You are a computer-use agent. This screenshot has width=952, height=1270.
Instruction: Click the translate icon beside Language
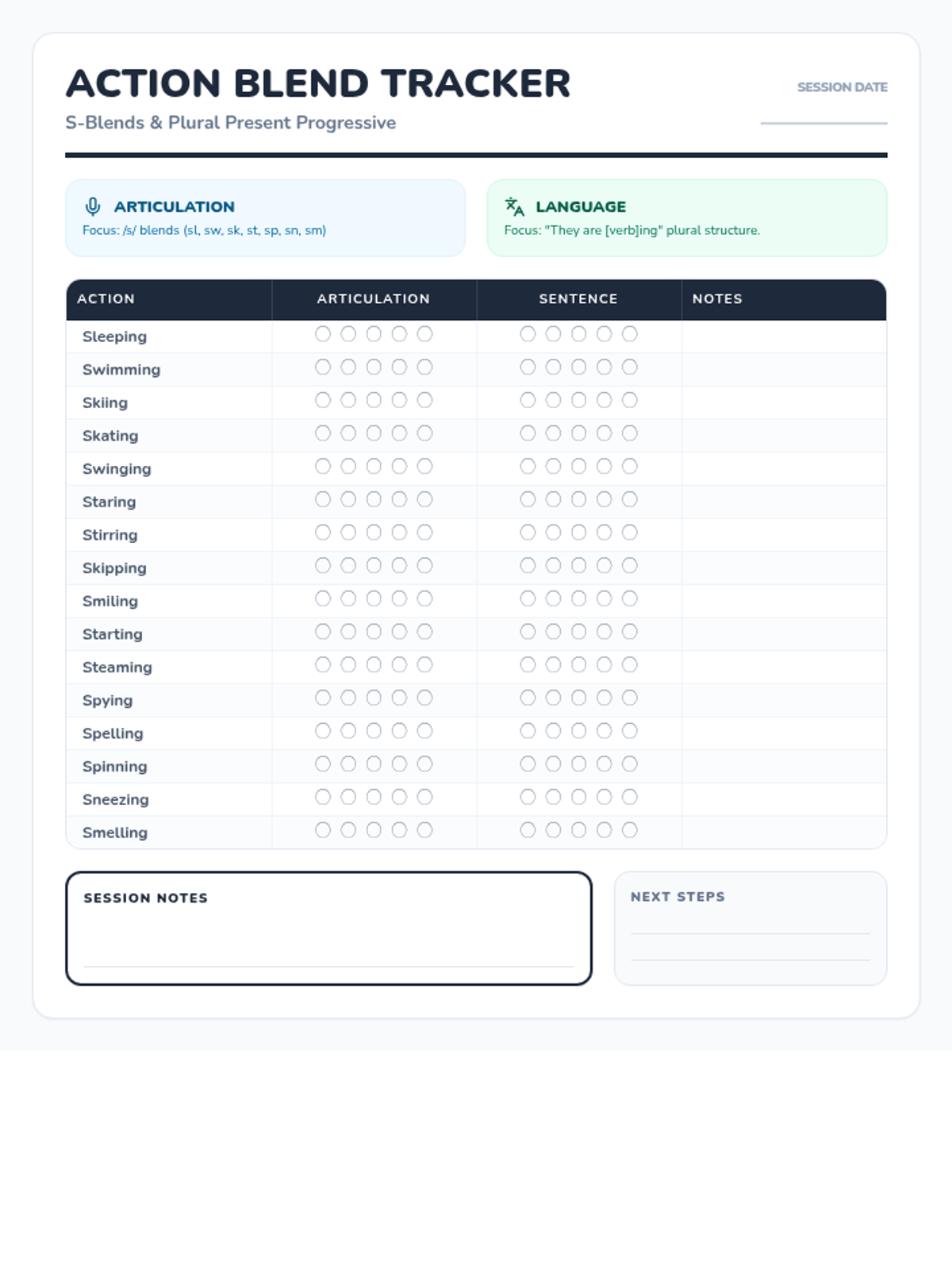click(x=514, y=206)
